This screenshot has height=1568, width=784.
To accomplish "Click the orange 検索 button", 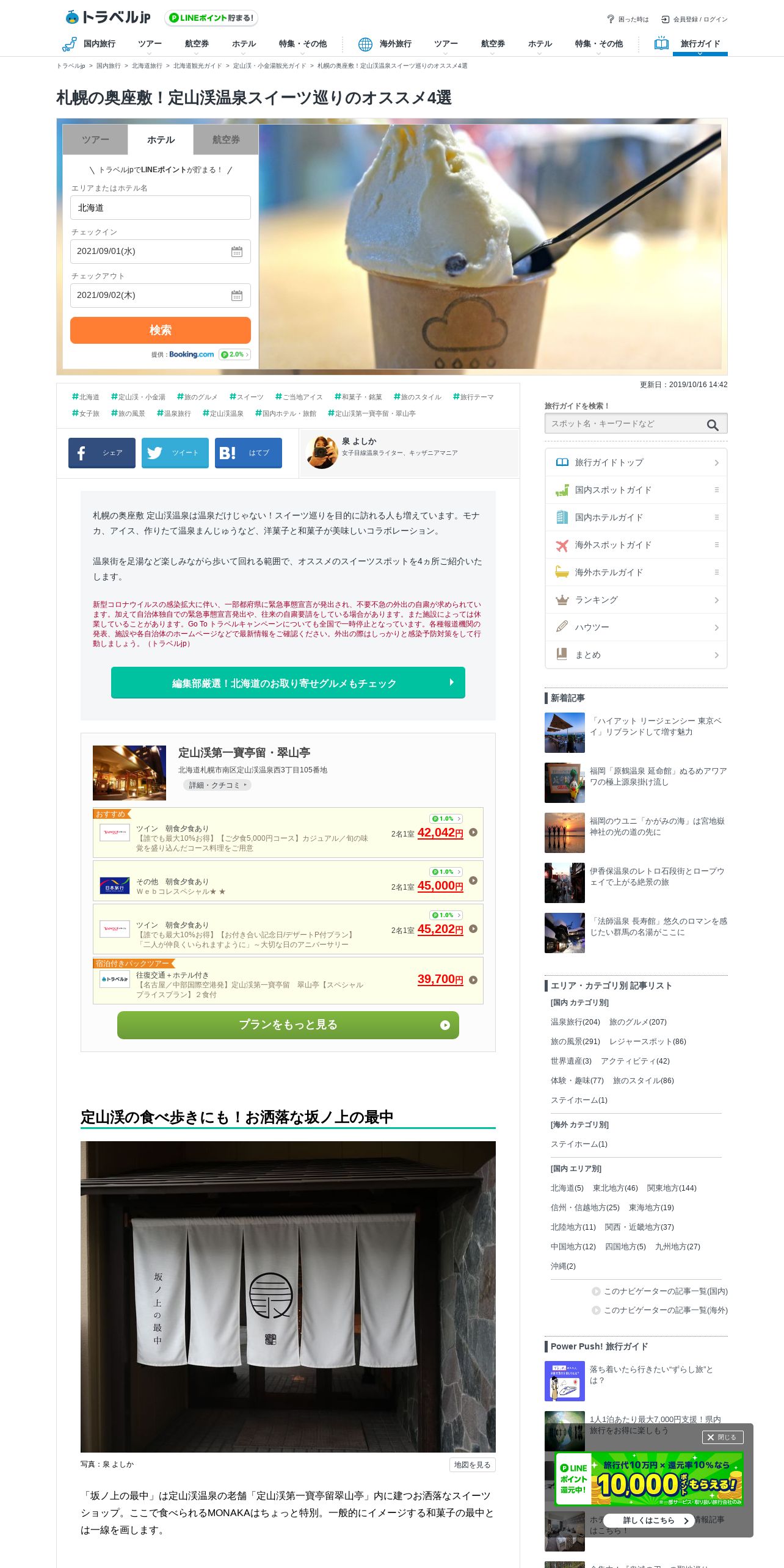I will point(161,330).
